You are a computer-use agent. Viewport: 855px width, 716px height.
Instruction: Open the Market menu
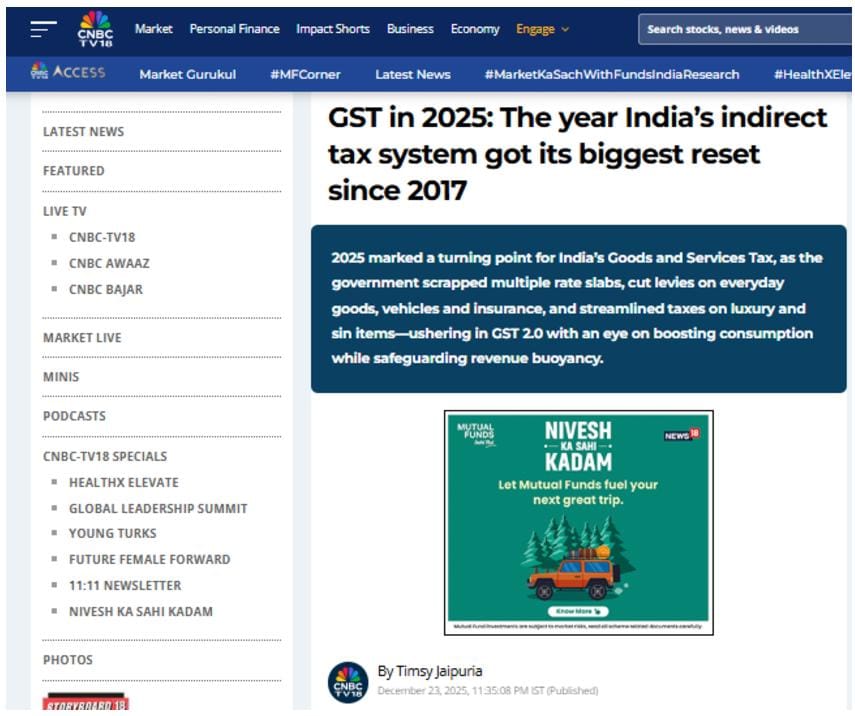(154, 29)
